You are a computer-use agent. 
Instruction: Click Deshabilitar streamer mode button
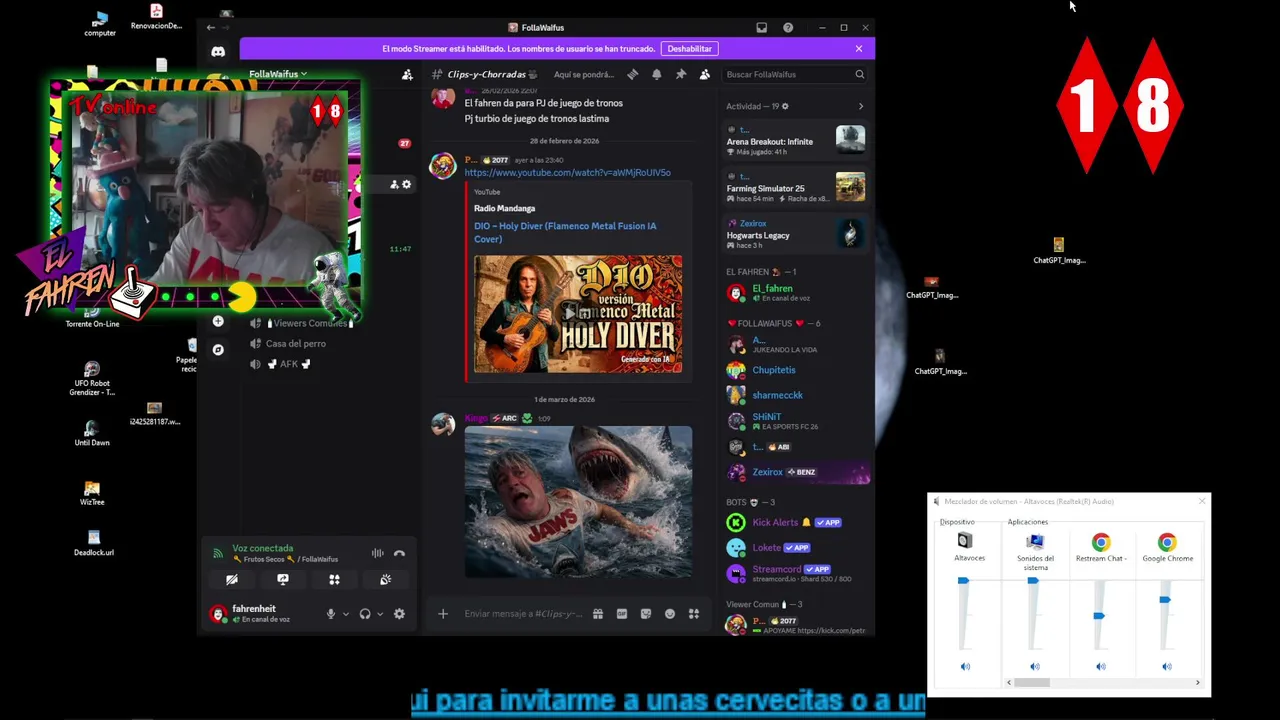point(690,48)
